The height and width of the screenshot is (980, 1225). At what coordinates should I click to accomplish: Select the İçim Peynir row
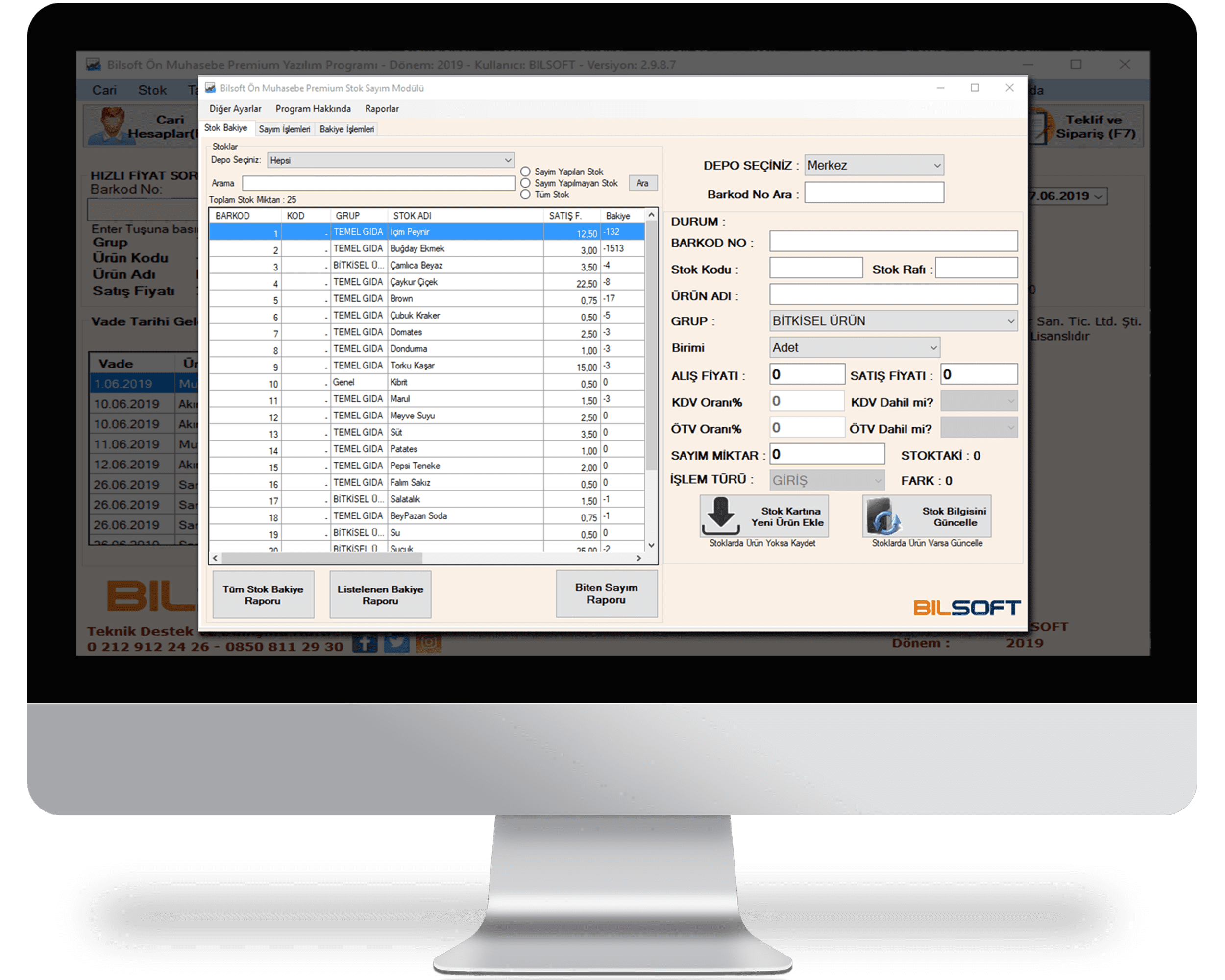tap(427, 232)
